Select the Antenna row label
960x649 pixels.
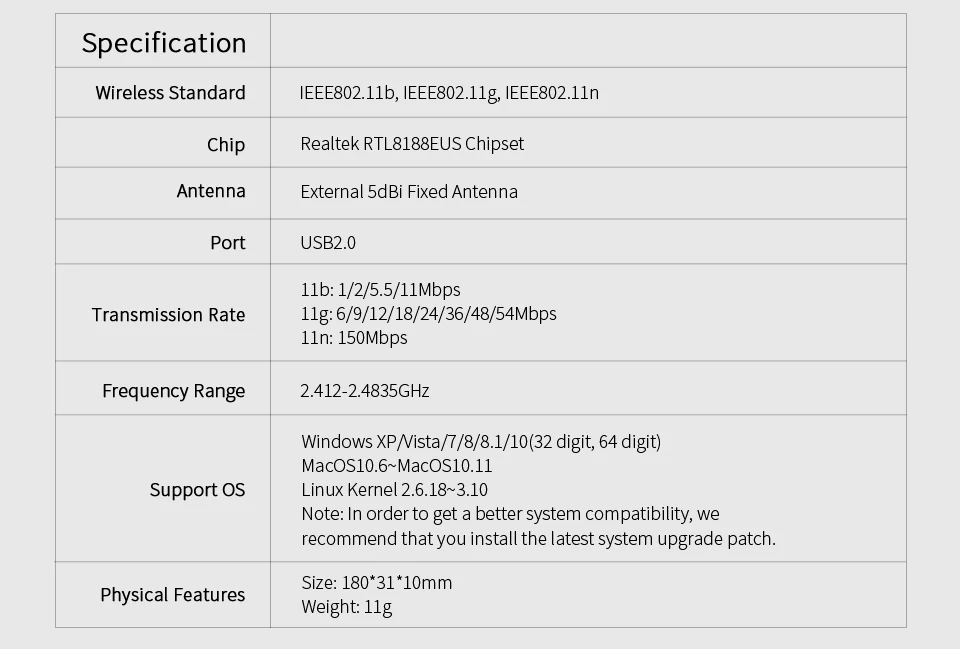click(x=211, y=191)
